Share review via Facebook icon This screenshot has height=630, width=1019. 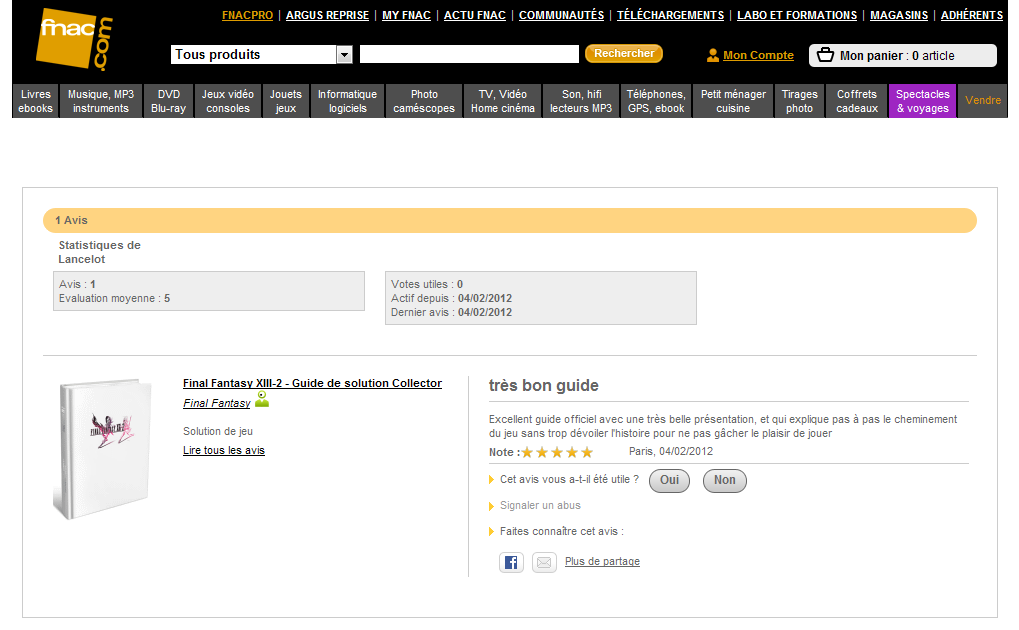511,562
